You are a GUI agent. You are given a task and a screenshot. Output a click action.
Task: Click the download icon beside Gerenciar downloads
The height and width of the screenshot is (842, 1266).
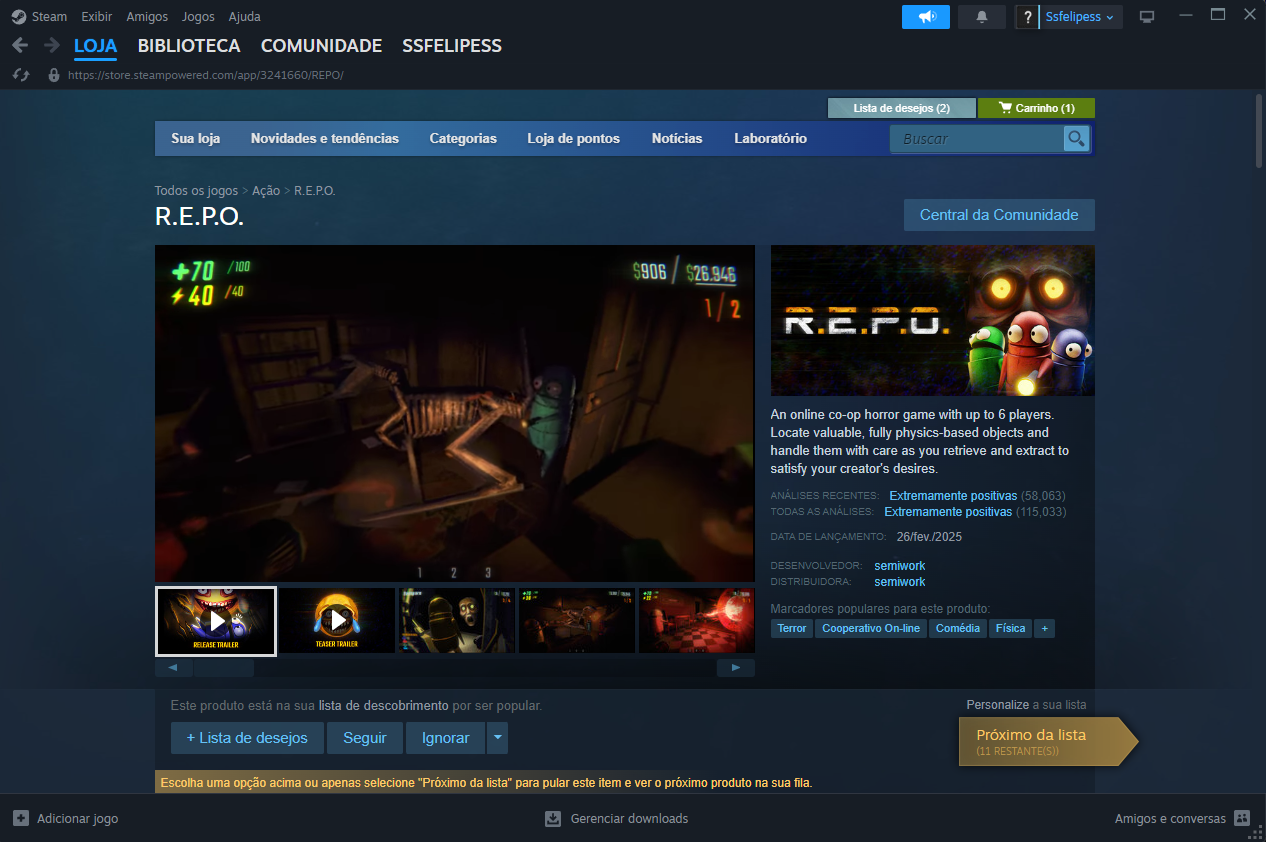(553, 818)
